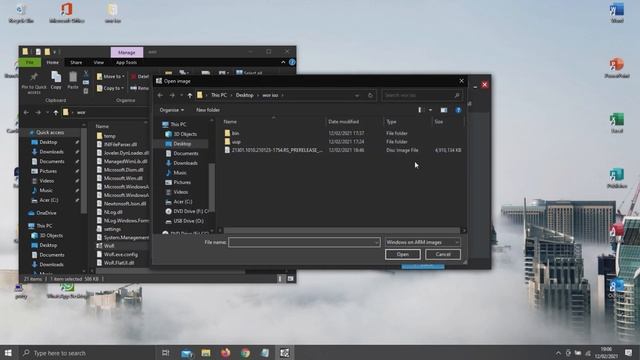Image resolution: width=640 pixels, height=360 pixels.
Task: Open the File tab in Explorer
Action: coord(29,62)
